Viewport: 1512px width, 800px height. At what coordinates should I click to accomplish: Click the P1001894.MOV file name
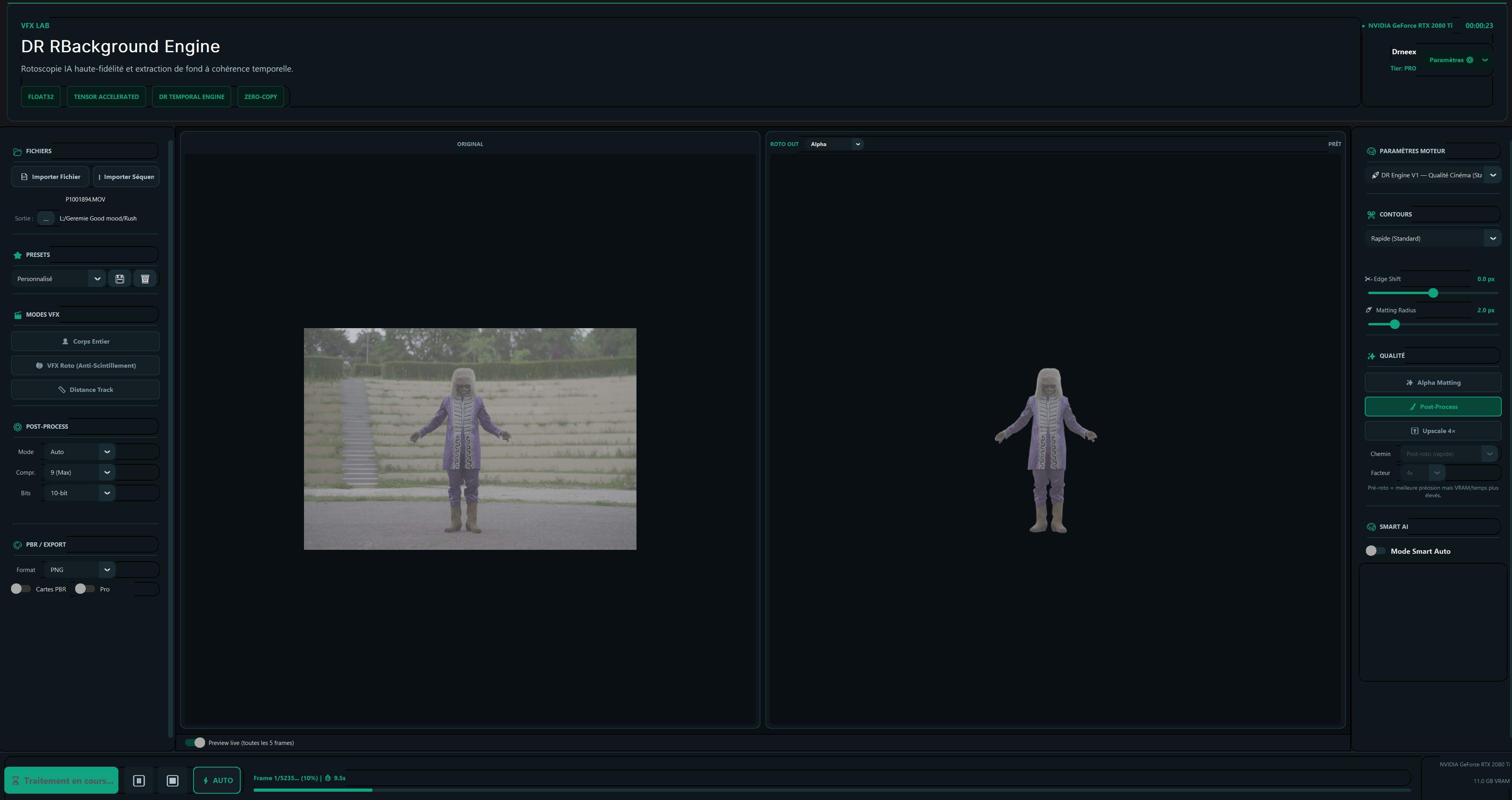coord(85,200)
